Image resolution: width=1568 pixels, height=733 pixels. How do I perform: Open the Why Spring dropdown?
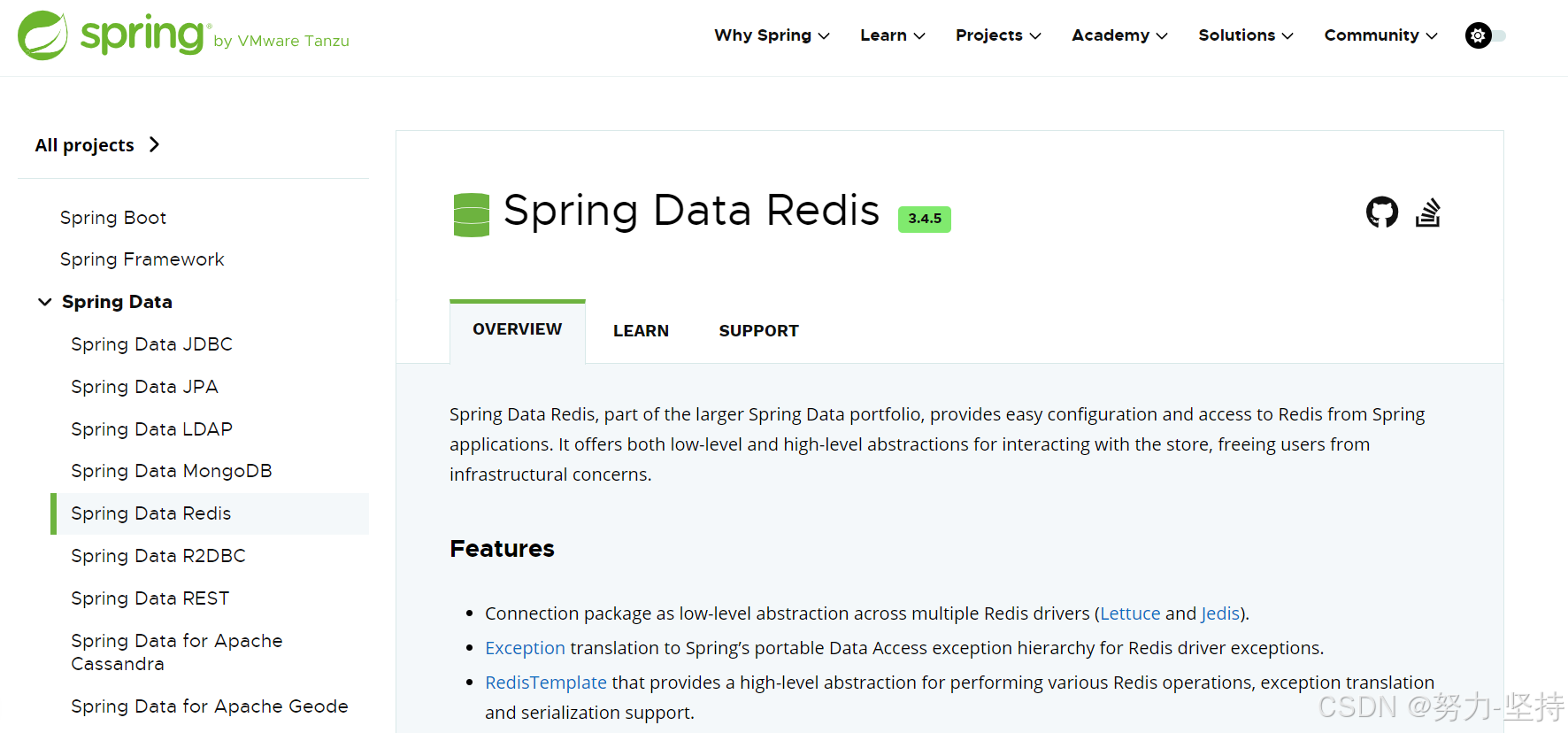(x=771, y=35)
